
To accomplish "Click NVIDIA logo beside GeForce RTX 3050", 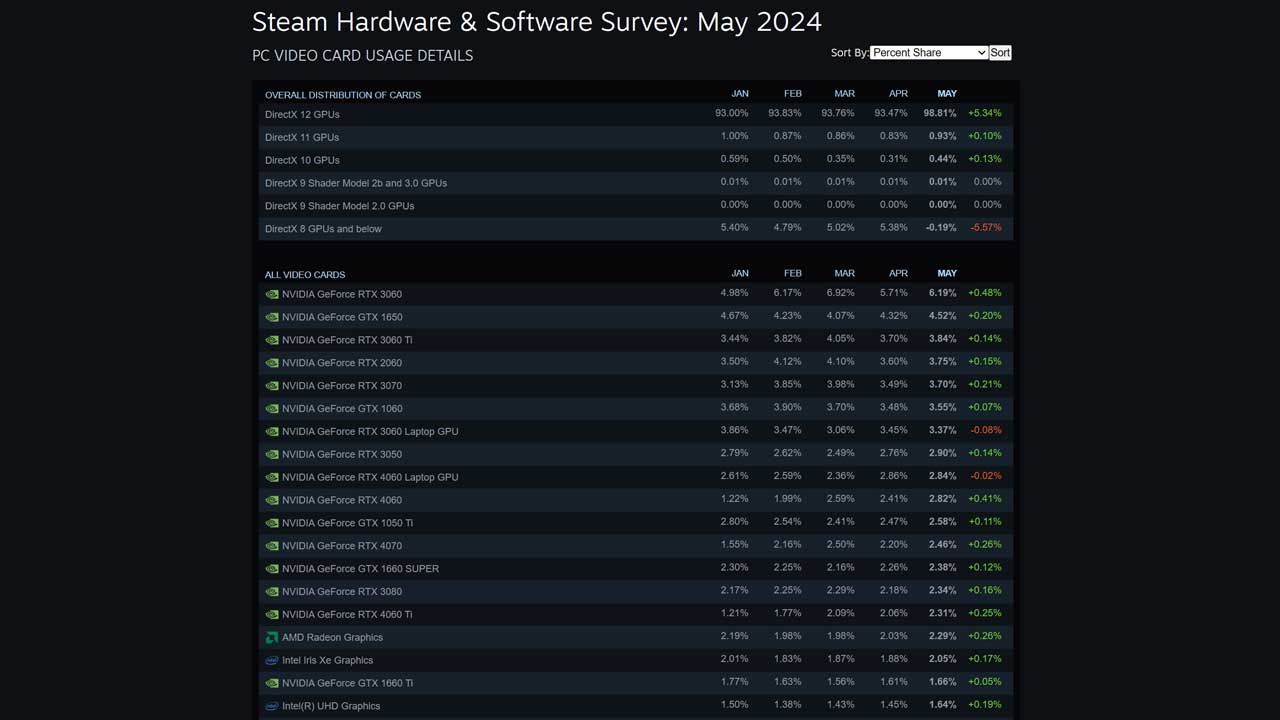I will coord(272,455).
